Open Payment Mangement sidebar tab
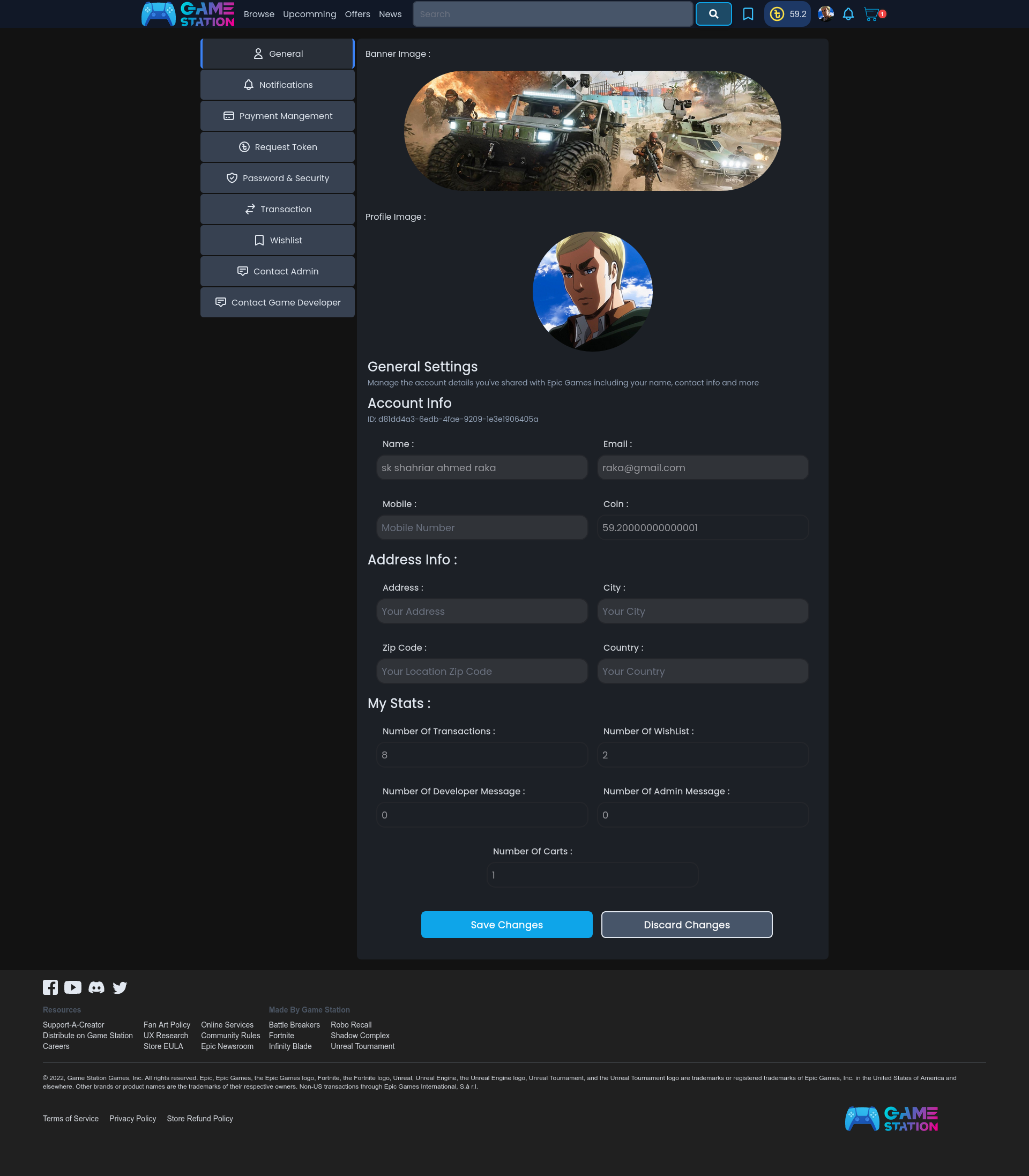 278,116
